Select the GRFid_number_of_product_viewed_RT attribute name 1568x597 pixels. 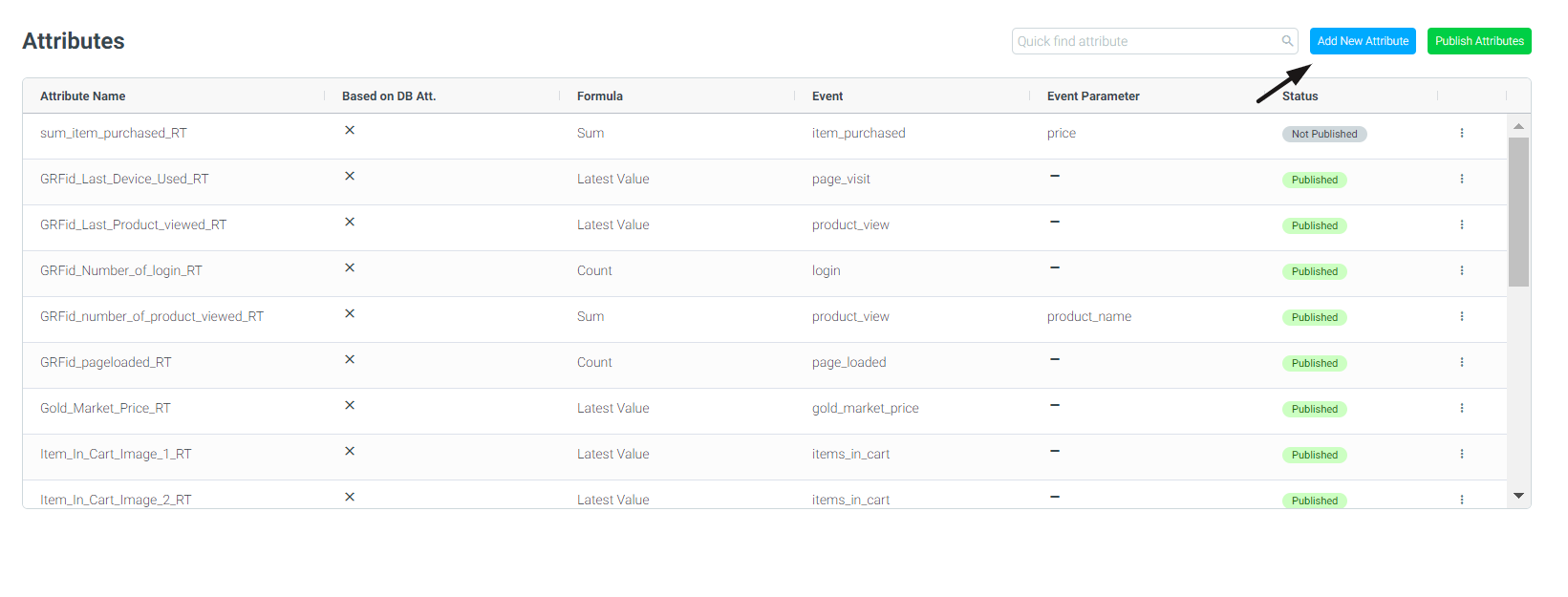coord(152,316)
